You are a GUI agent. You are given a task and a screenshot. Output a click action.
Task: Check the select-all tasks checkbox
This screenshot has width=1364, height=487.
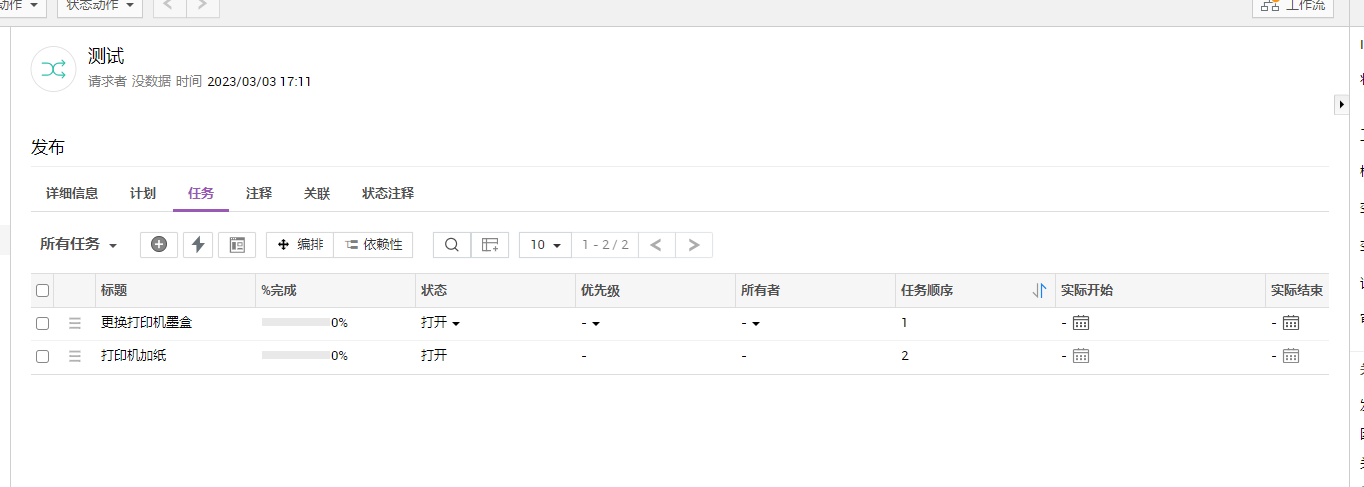(42, 291)
